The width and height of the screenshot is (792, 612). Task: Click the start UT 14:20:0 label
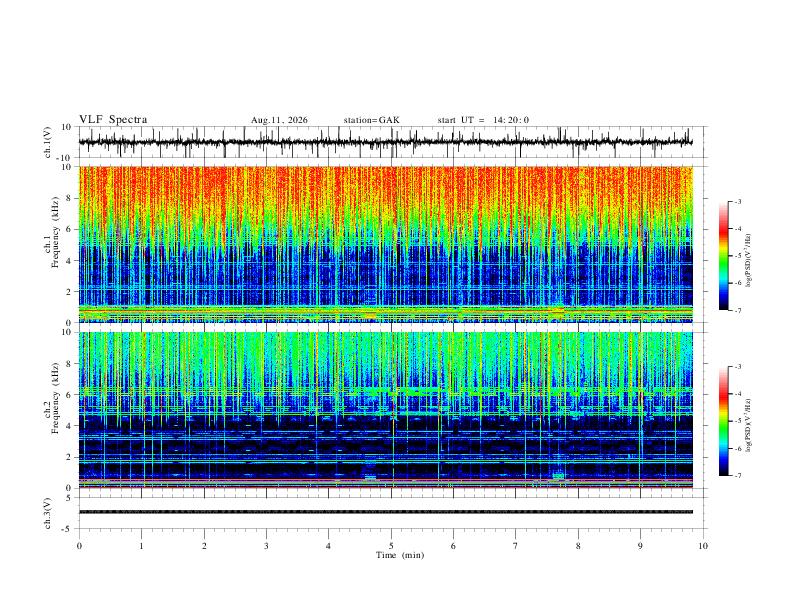pyautogui.click(x=483, y=120)
